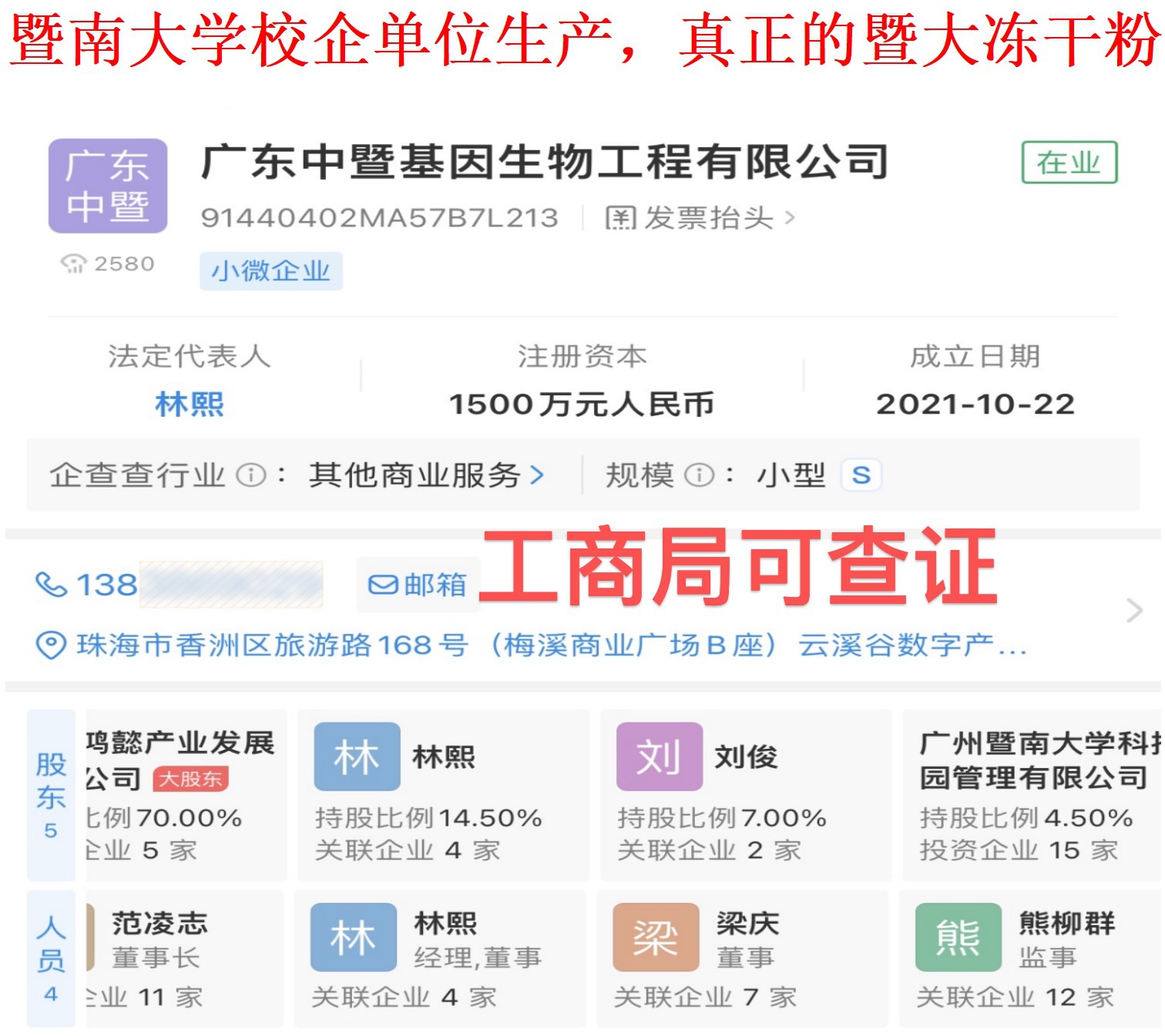Click the invoice icon before 发票抬头

point(620,218)
